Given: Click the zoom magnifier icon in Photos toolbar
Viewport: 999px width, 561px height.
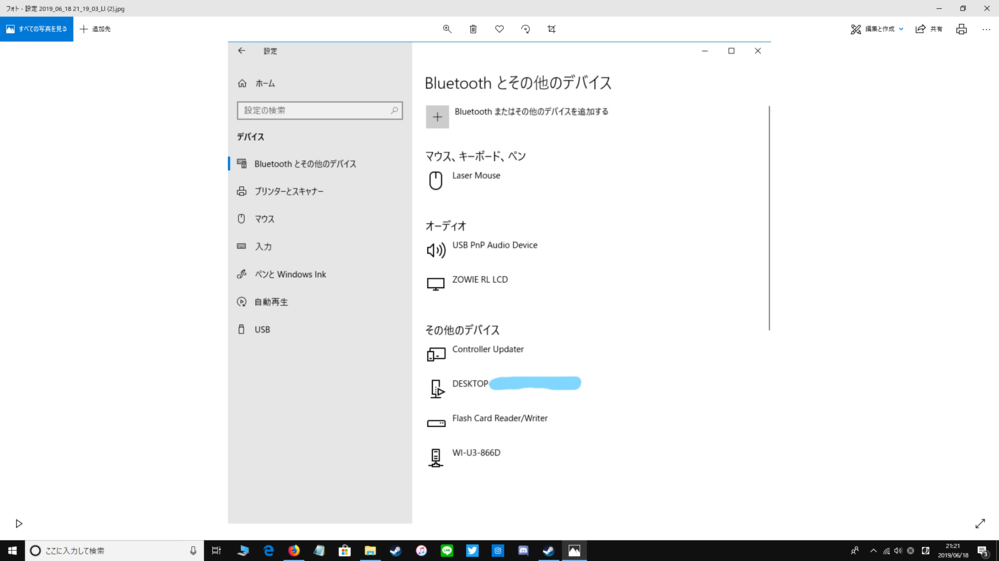Looking at the screenshot, I should click(x=447, y=29).
